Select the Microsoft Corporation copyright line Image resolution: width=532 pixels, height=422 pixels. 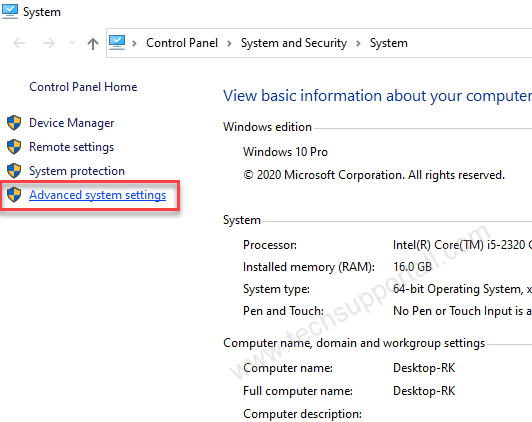[x=374, y=175]
